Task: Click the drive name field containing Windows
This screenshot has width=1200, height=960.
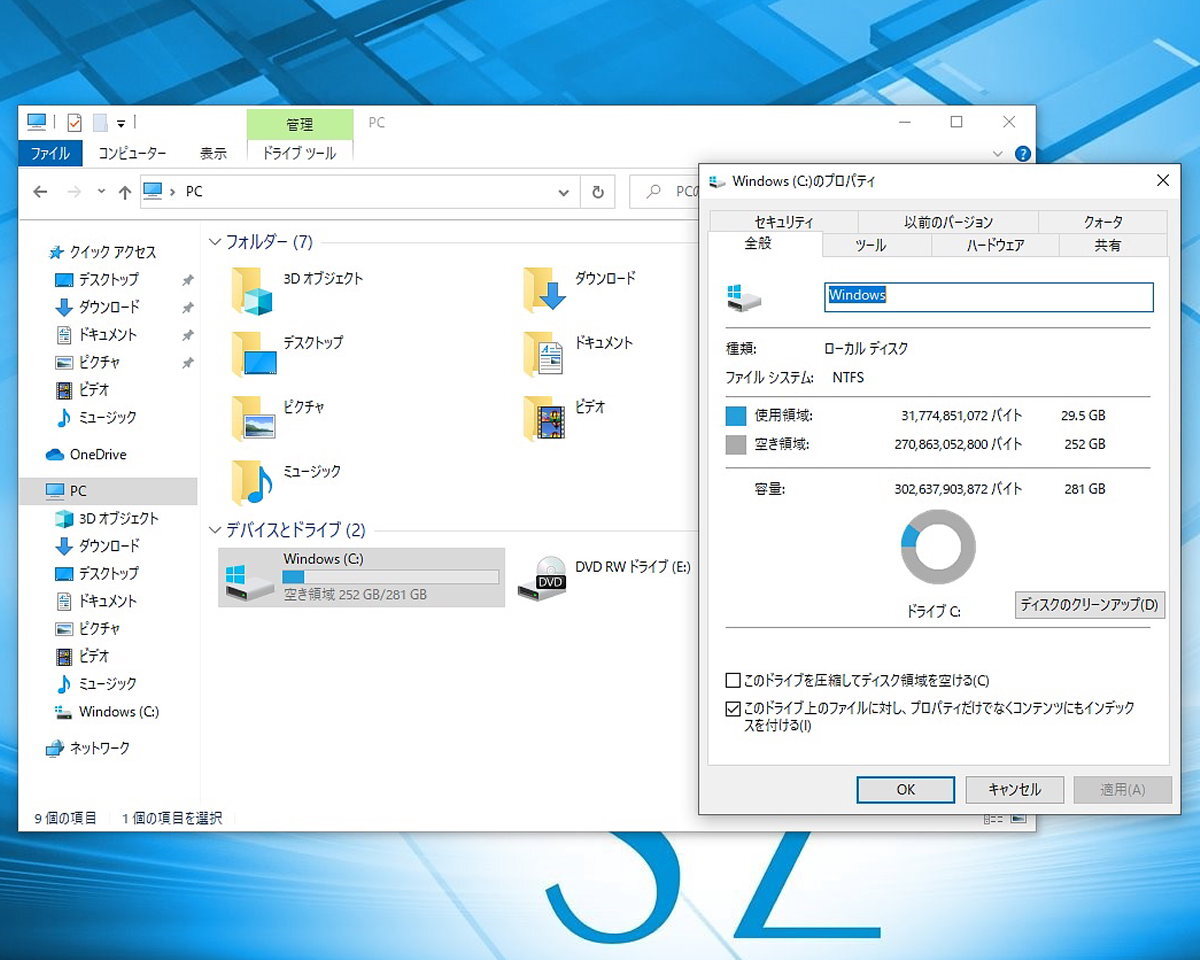Action: click(989, 296)
